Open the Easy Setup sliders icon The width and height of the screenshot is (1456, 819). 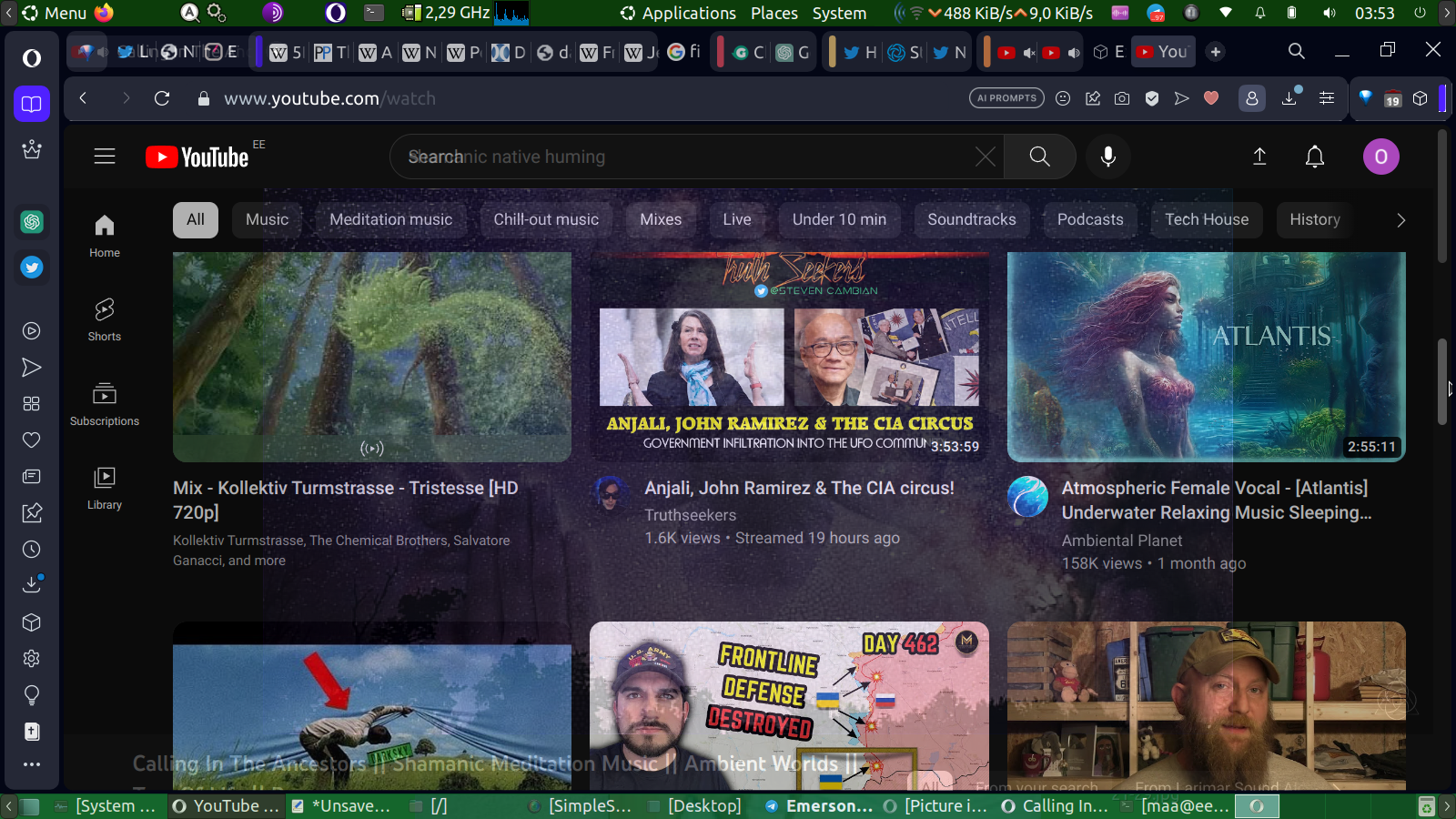pyautogui.click(x=1327, y=98)
